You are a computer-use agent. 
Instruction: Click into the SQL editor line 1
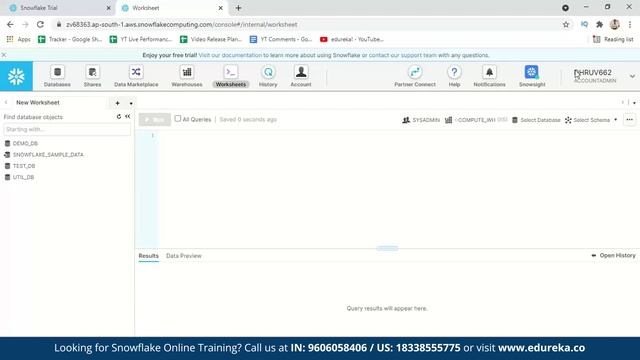click(x=398, y=136)
